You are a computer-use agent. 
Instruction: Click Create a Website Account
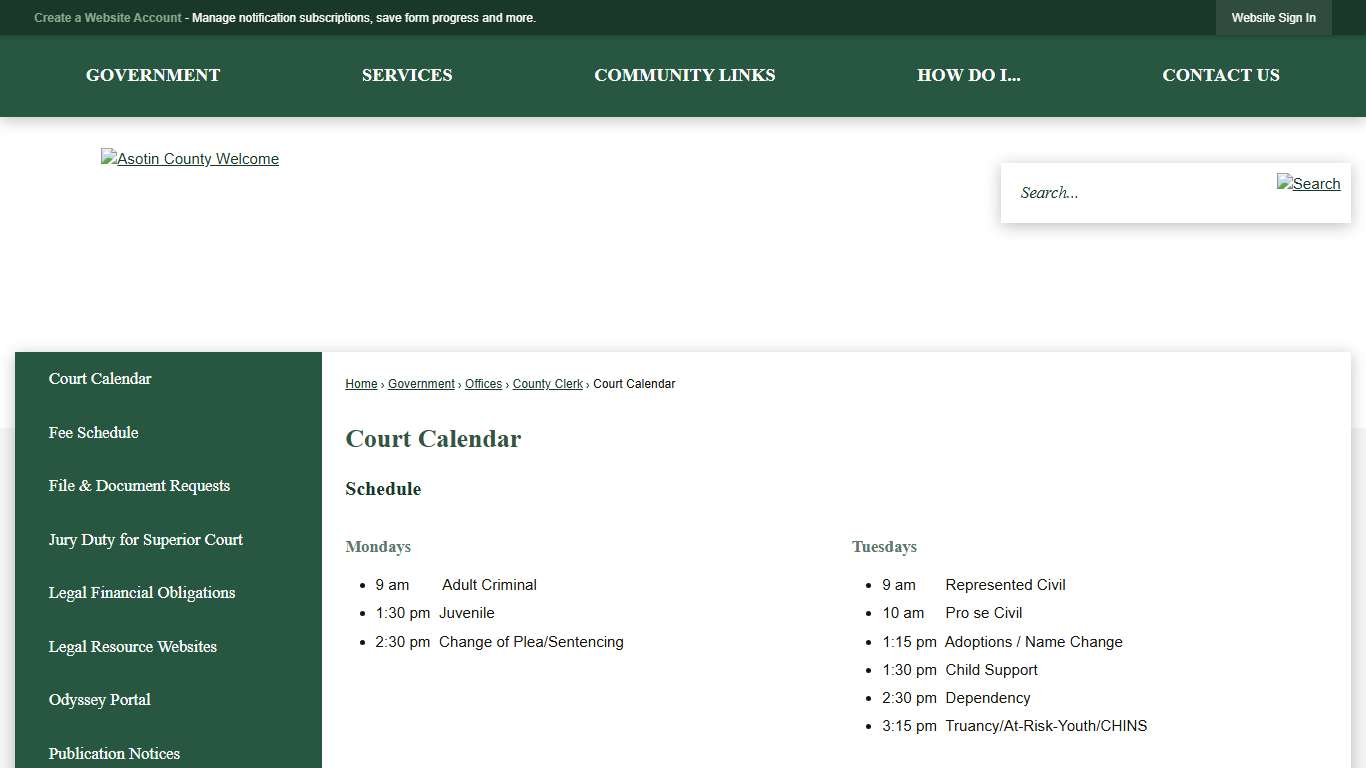point(107,17)
